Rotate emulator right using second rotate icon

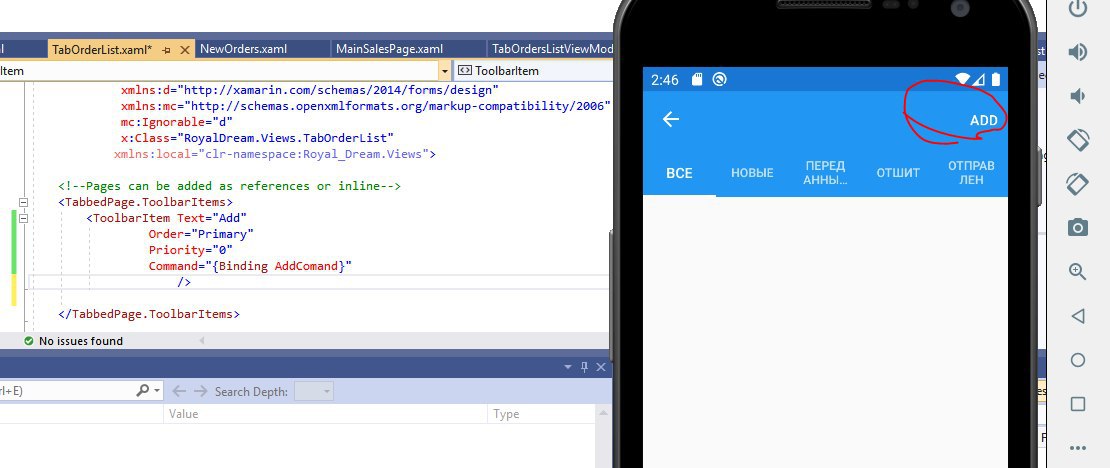pyautogui.click(x=1077, y=183)
